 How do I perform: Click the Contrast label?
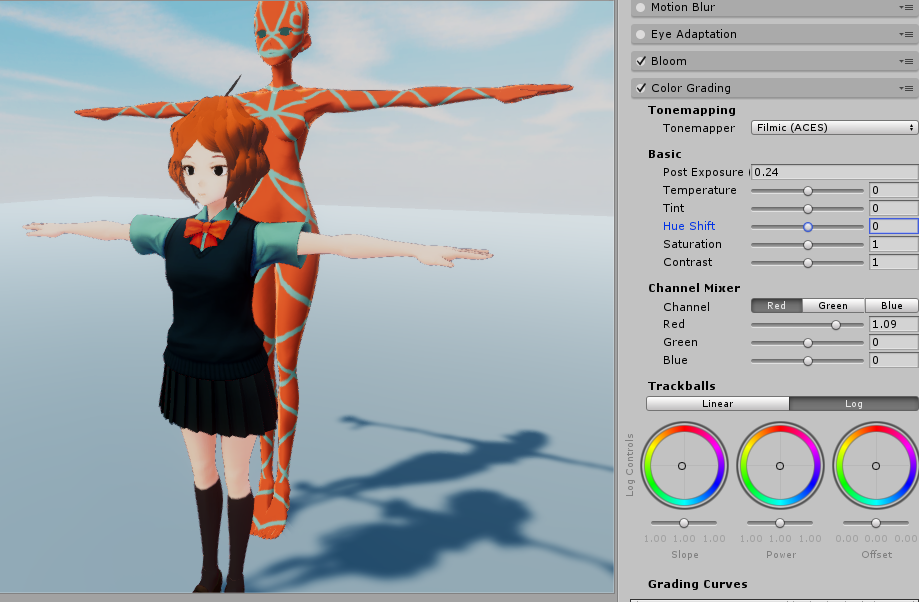coord(687,262)
